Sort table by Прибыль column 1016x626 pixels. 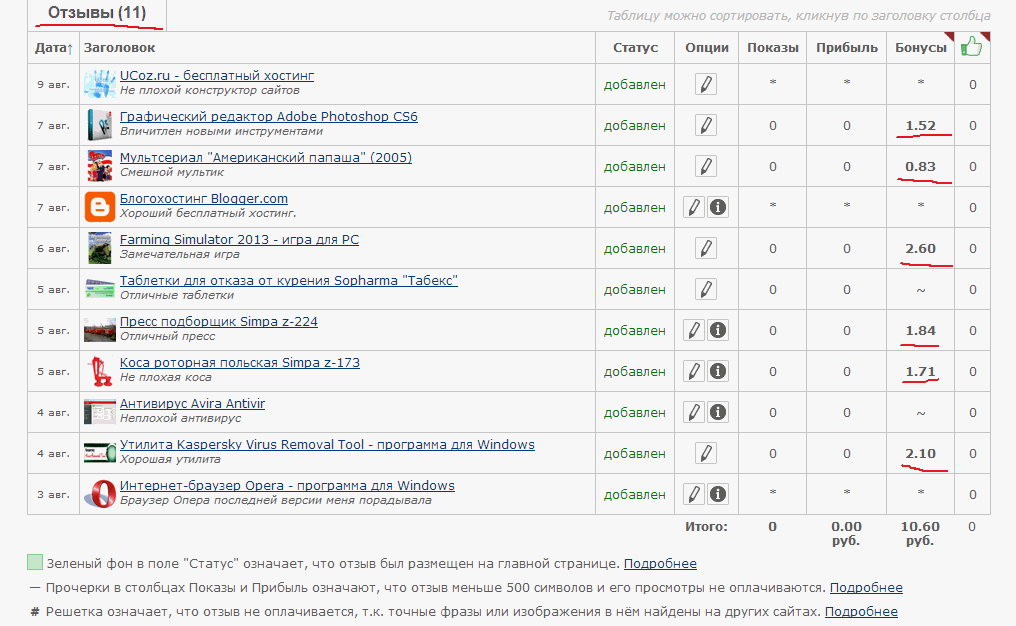(x=846, y=48)
